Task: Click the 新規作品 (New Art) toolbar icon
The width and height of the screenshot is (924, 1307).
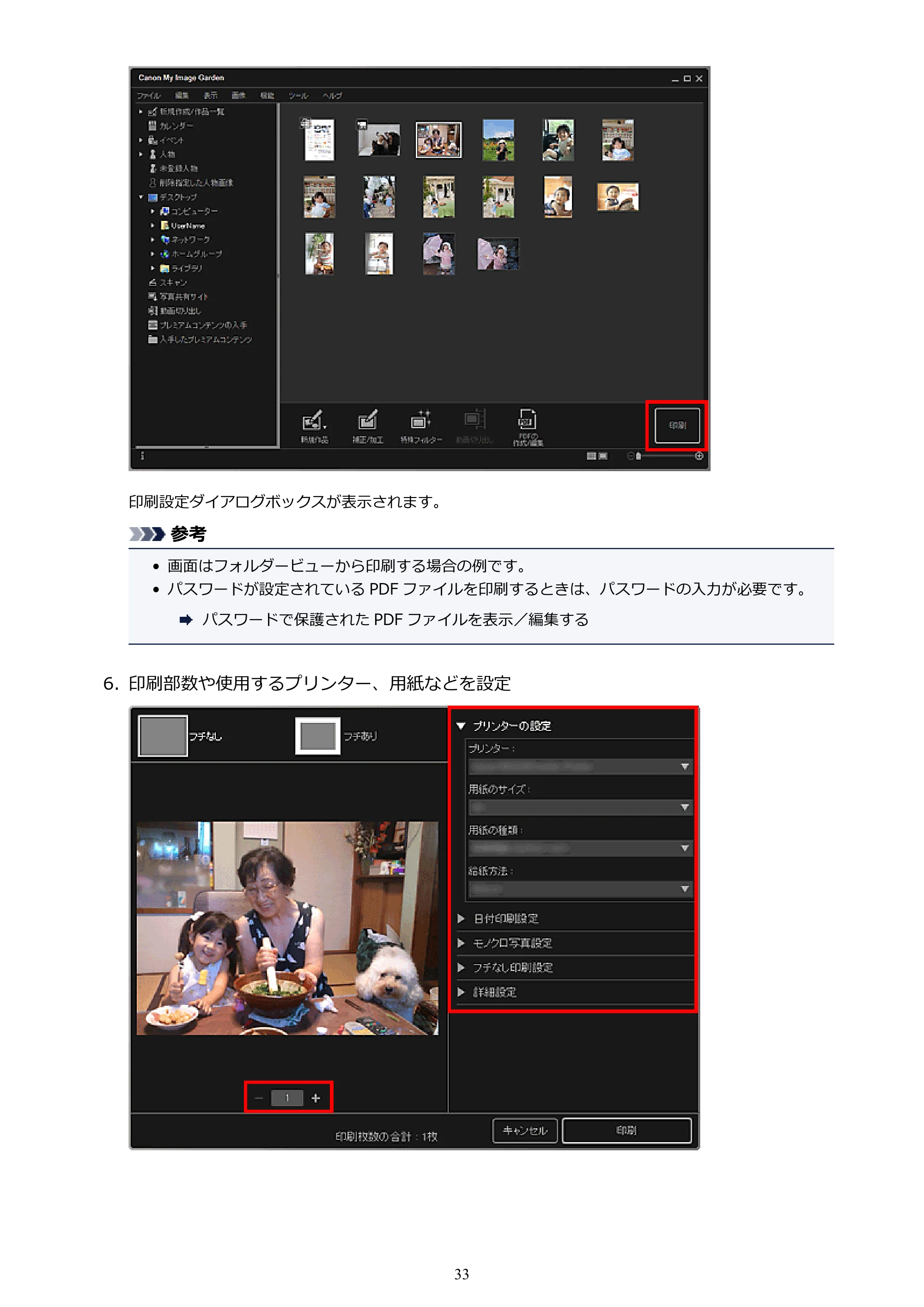Action: [314, 426]
